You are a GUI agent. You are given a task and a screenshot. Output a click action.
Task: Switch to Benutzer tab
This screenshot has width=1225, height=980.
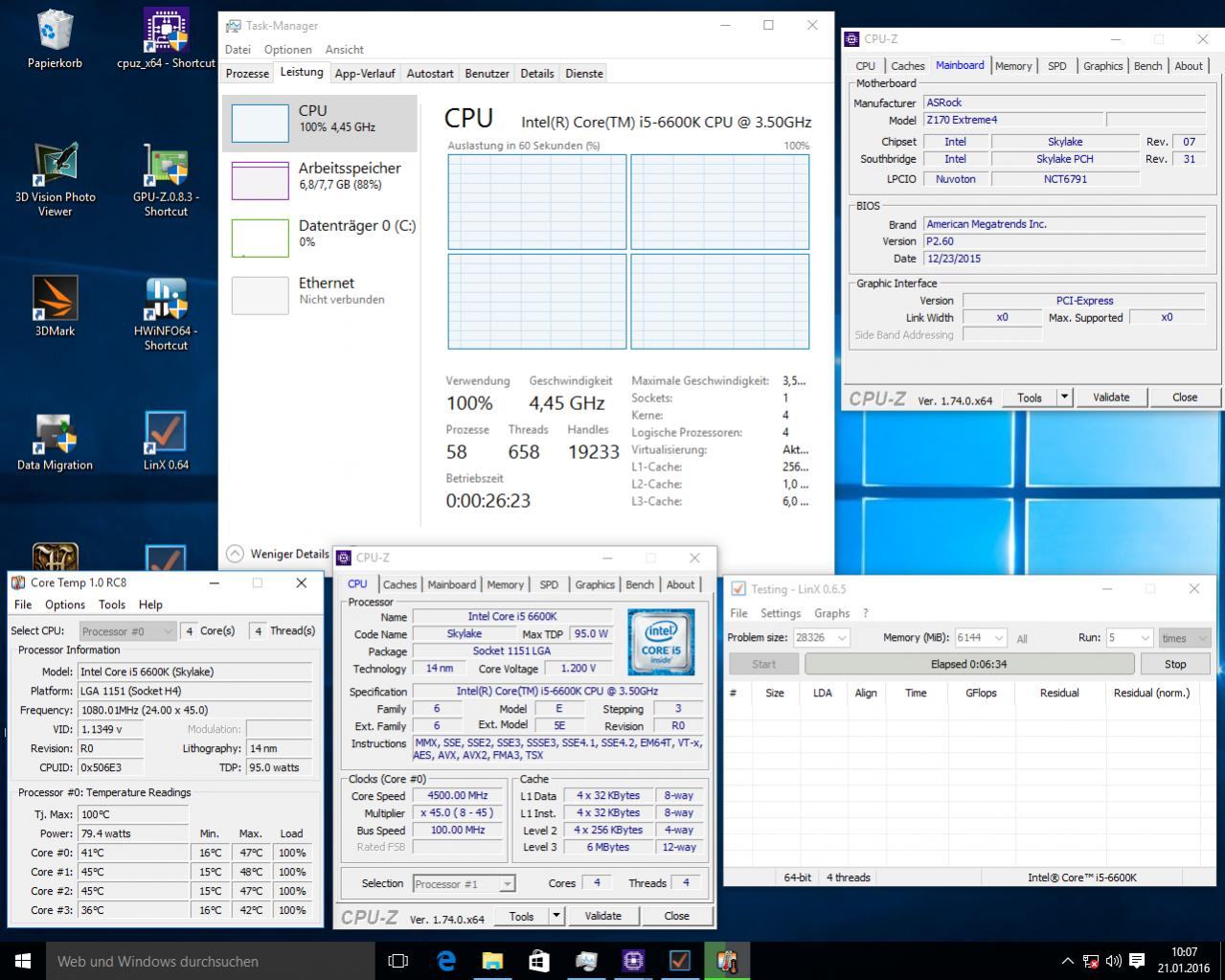(x=487, y=73)
